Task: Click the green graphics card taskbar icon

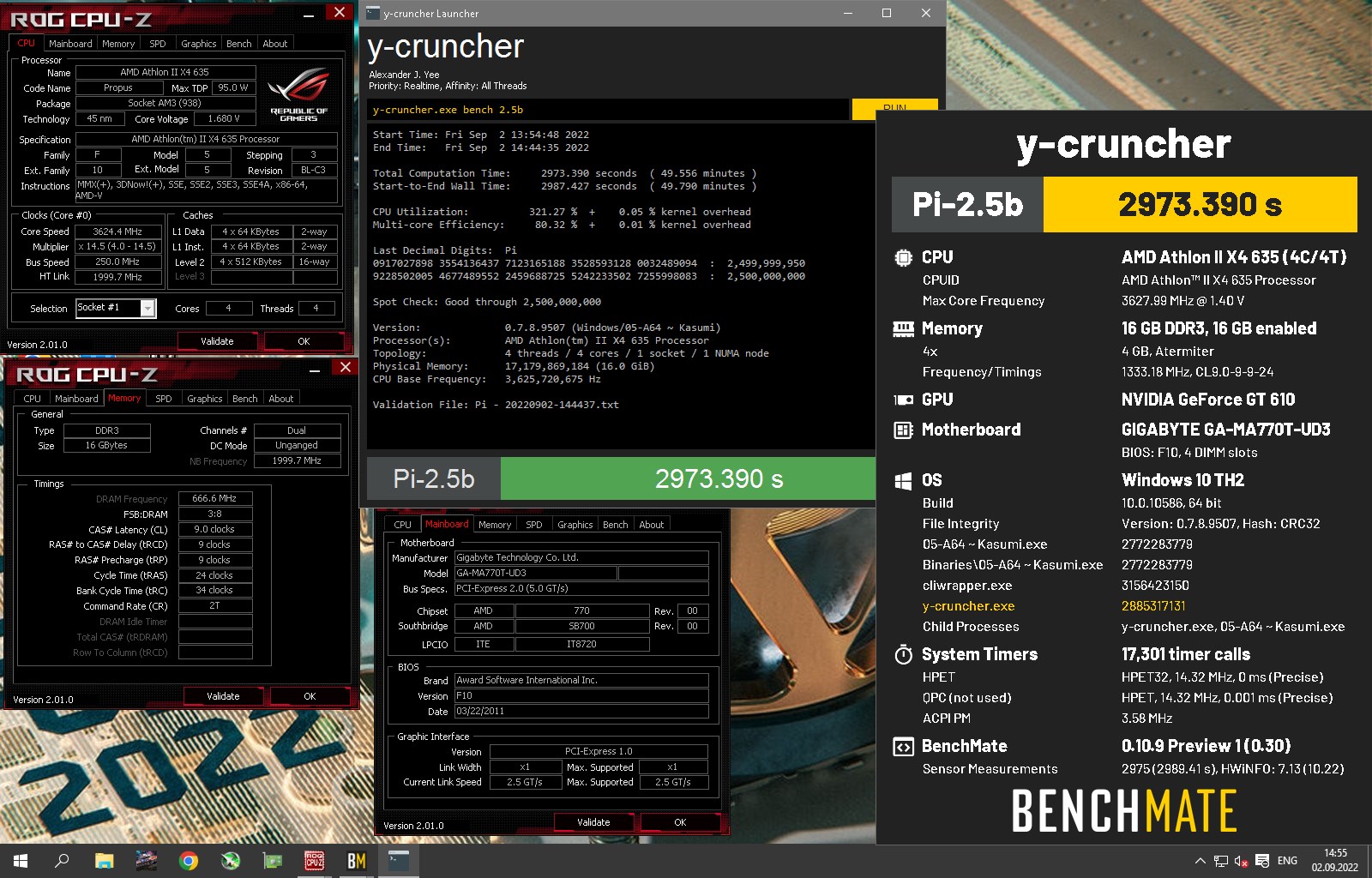Action: (x=272, y=861)
